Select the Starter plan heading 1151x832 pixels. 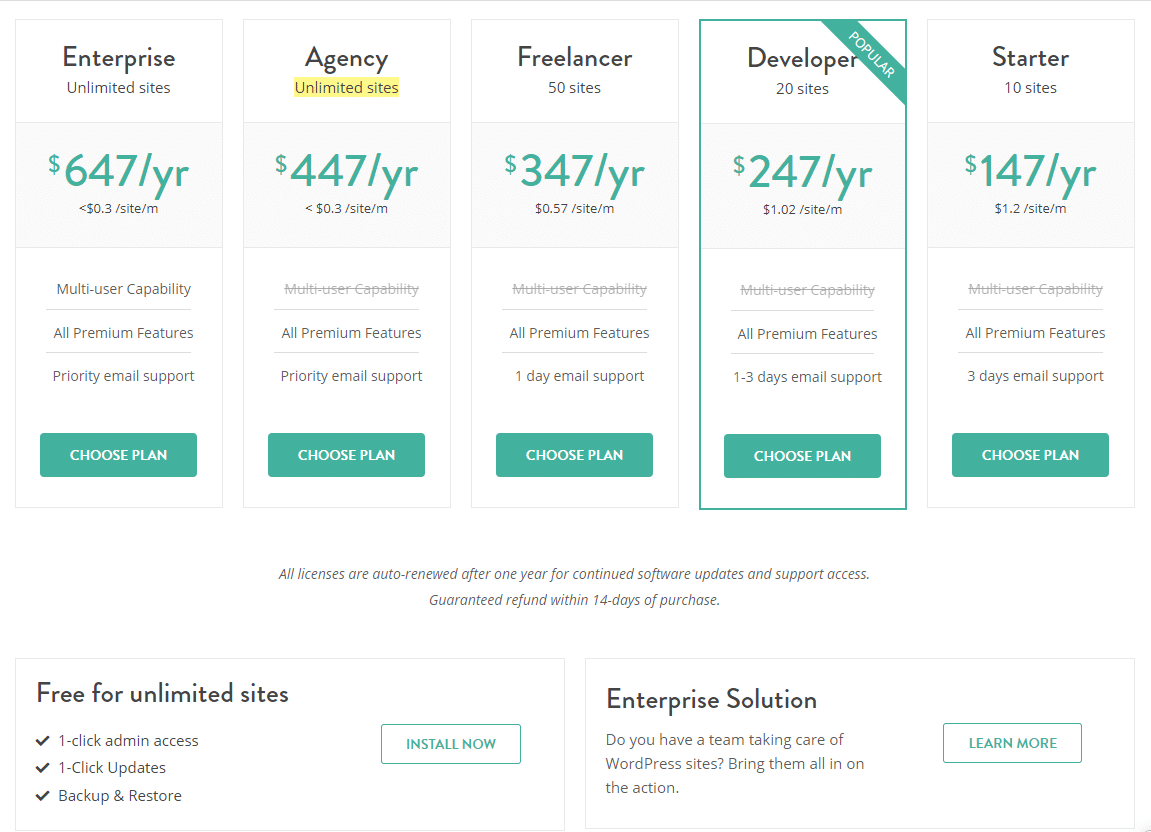coord(1030,57)
